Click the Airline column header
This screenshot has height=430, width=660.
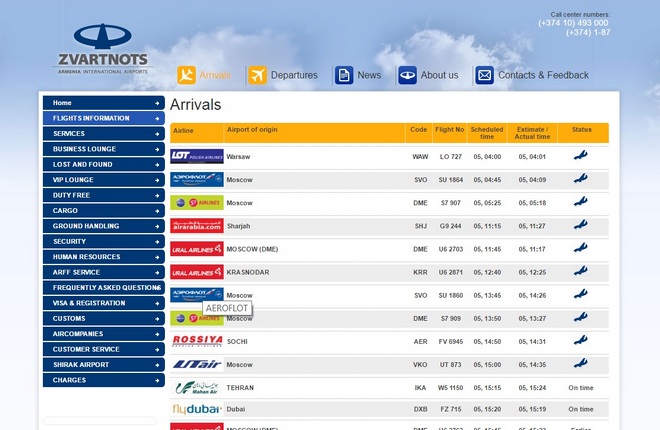184,130
